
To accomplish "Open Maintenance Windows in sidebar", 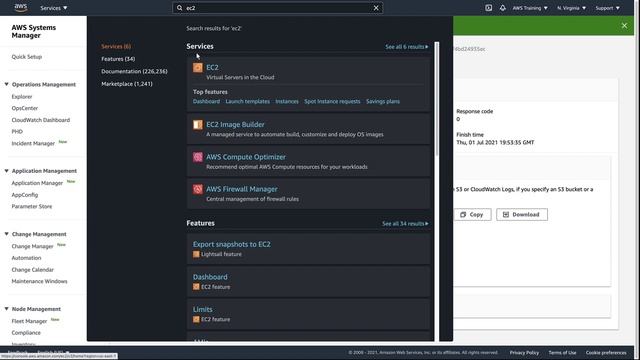I will coord(39,281).
